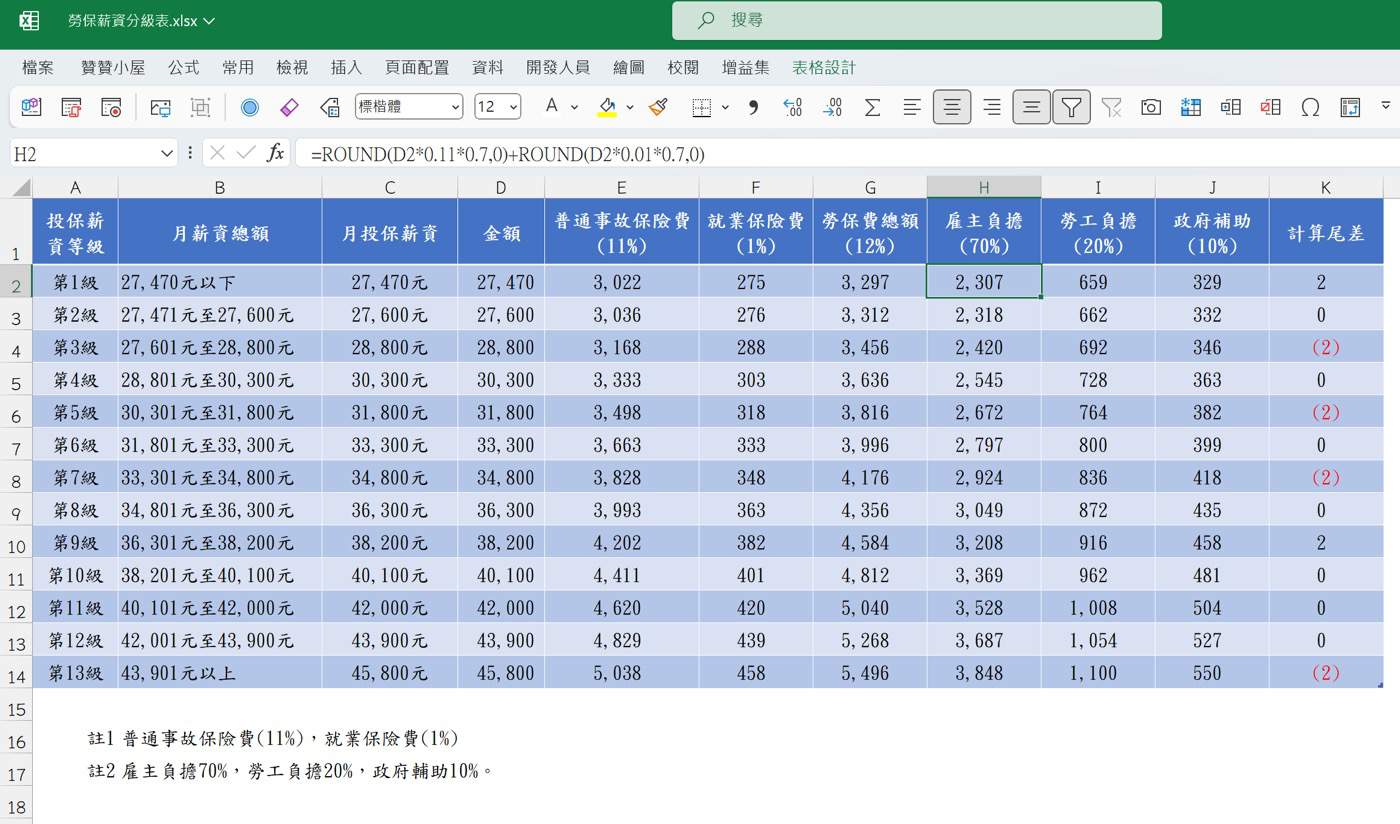Click the Freeze Panes grid icon

(1190, 107)
